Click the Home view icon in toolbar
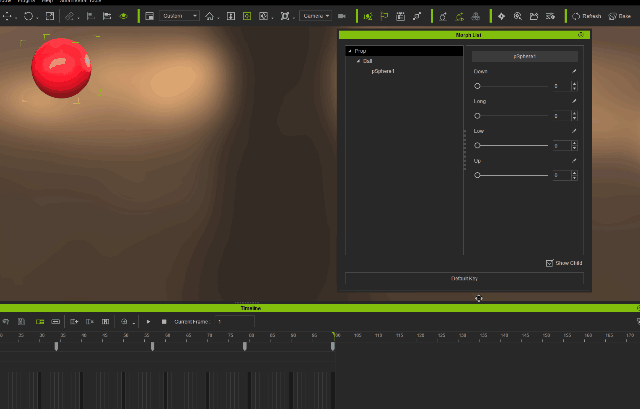 click(x=209, y=16)
